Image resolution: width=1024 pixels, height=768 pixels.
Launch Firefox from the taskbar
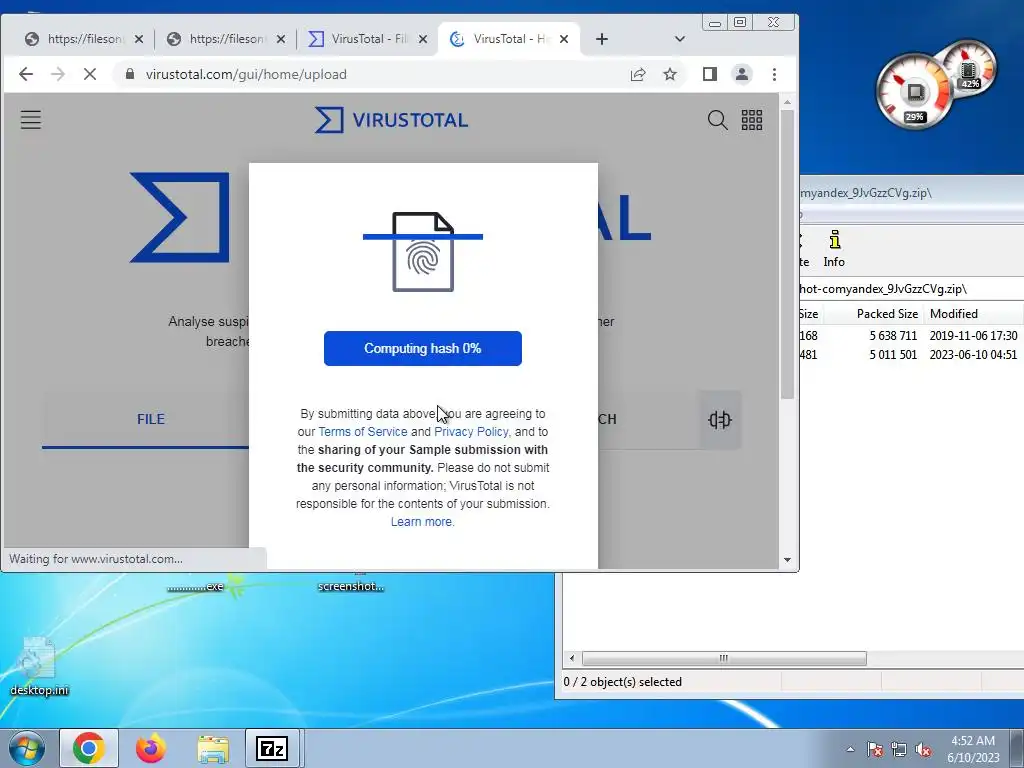[x=151, y=748]
